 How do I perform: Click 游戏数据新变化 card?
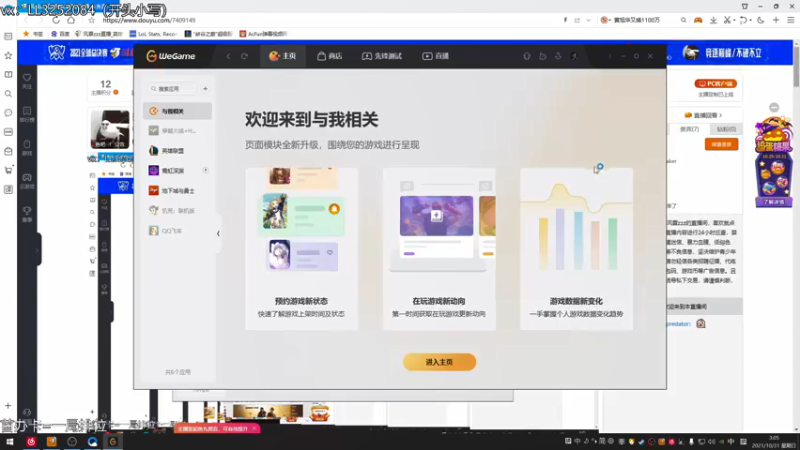577,249
